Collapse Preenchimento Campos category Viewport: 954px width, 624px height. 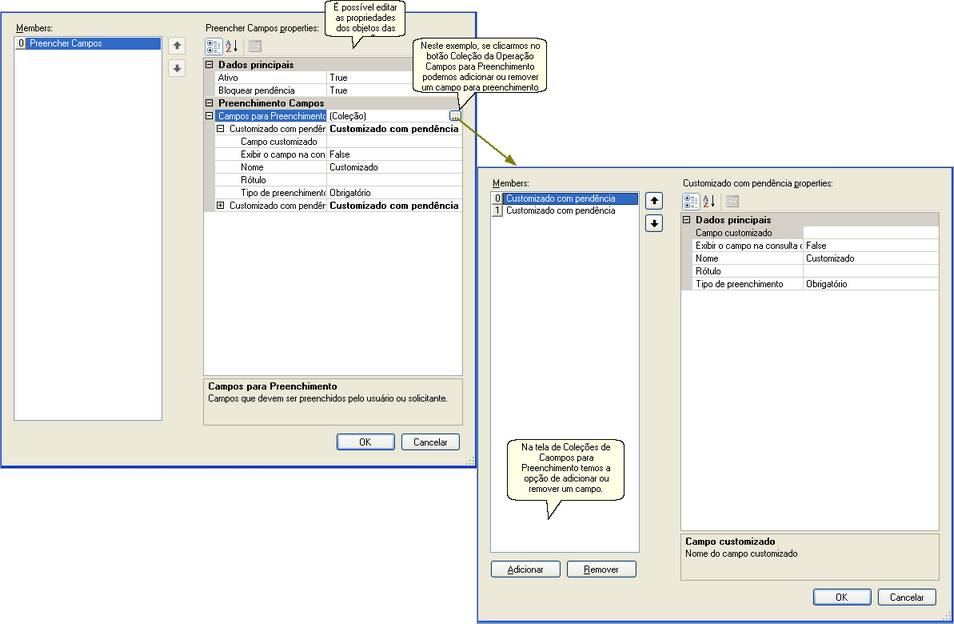point(209,103)
